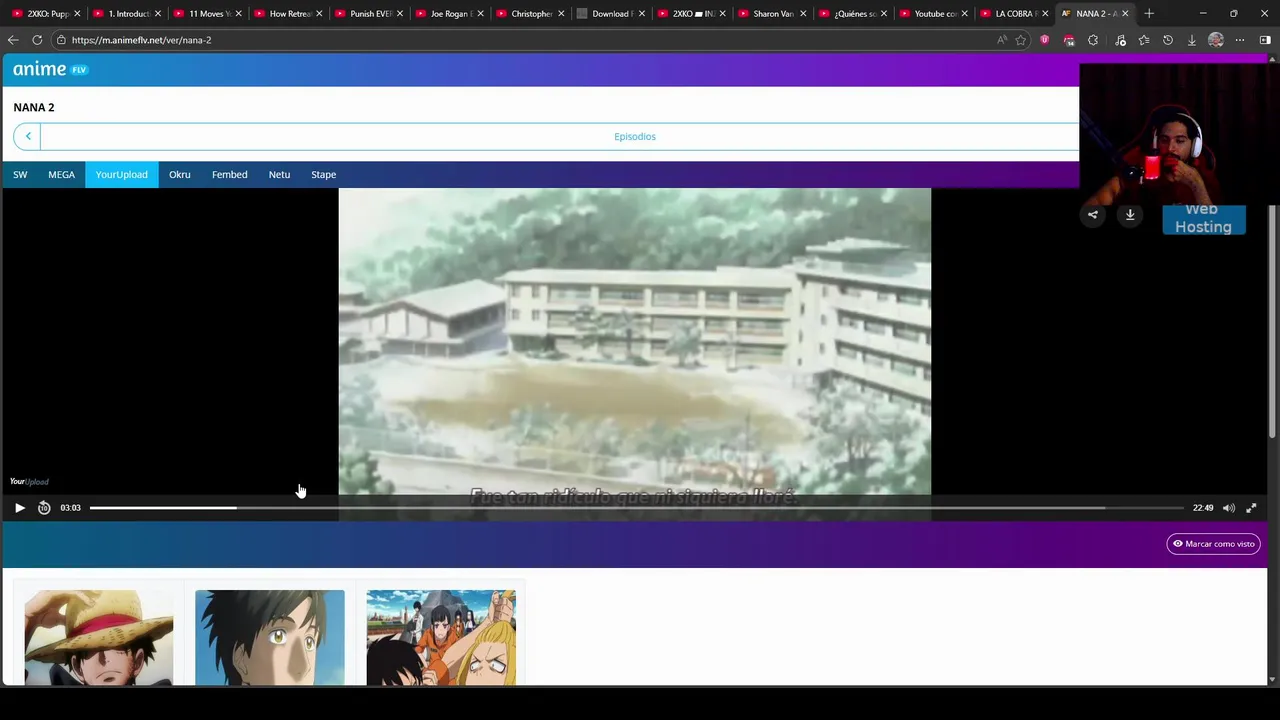Switch to the '1. Introducti' tab
Image resolution: width=1280 pixels, height=720 pixels.
129,14
